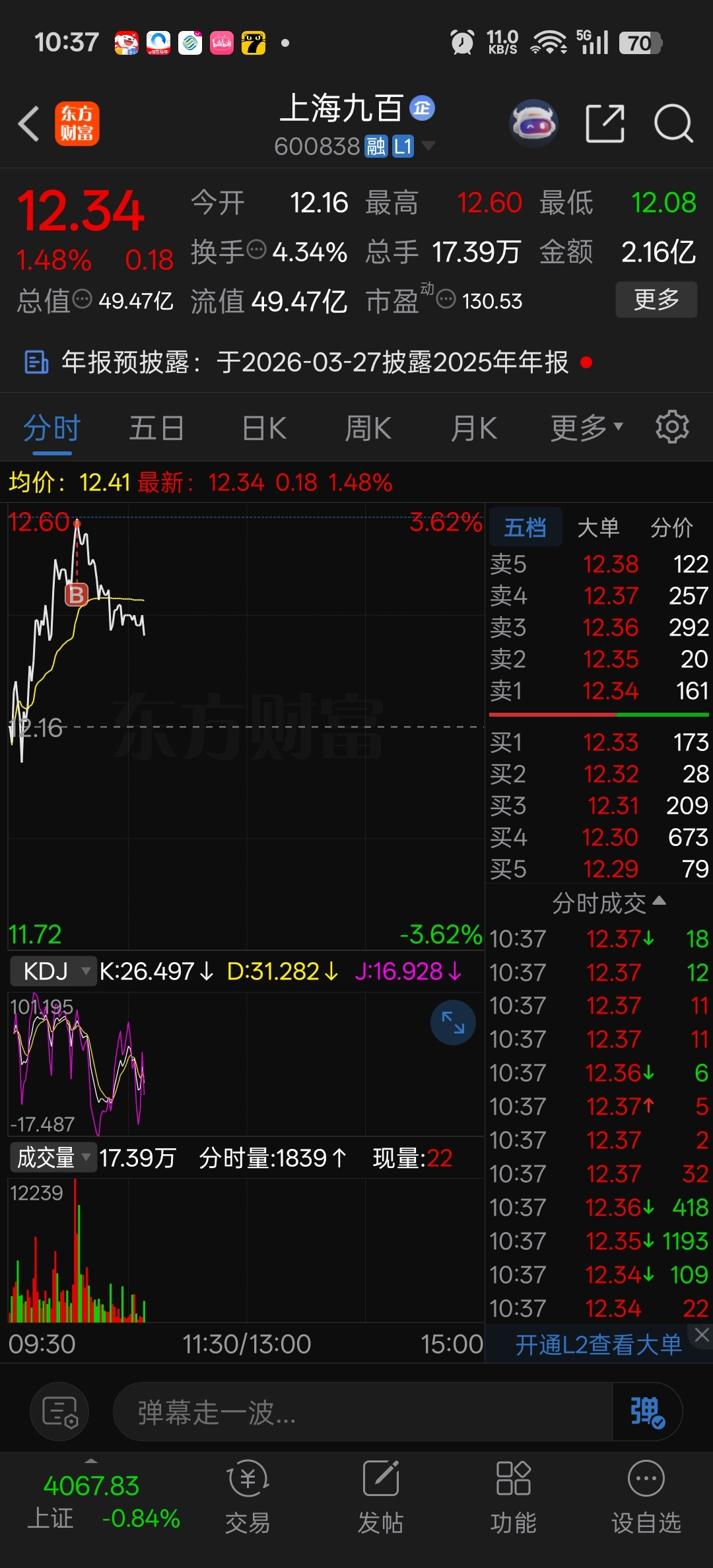This screenshot has height=1568, width=713.
Task: Open the search magnifier icon
Action: [673, 123]
